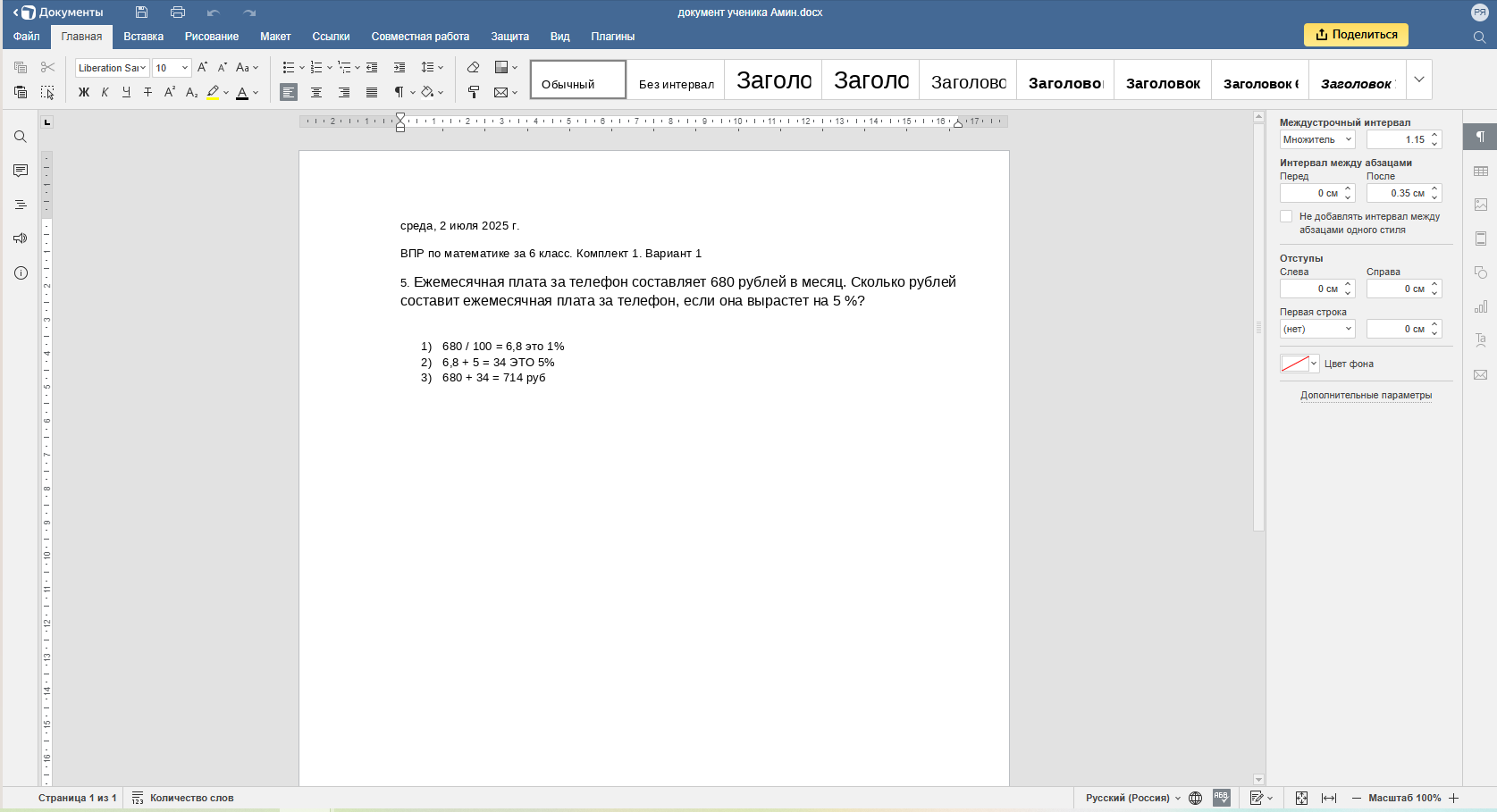Toggle paragraph settings panel in right sidebar
Viewport: 1497px width, 812px height.
pyautogui.click(x=1480, y=137)
